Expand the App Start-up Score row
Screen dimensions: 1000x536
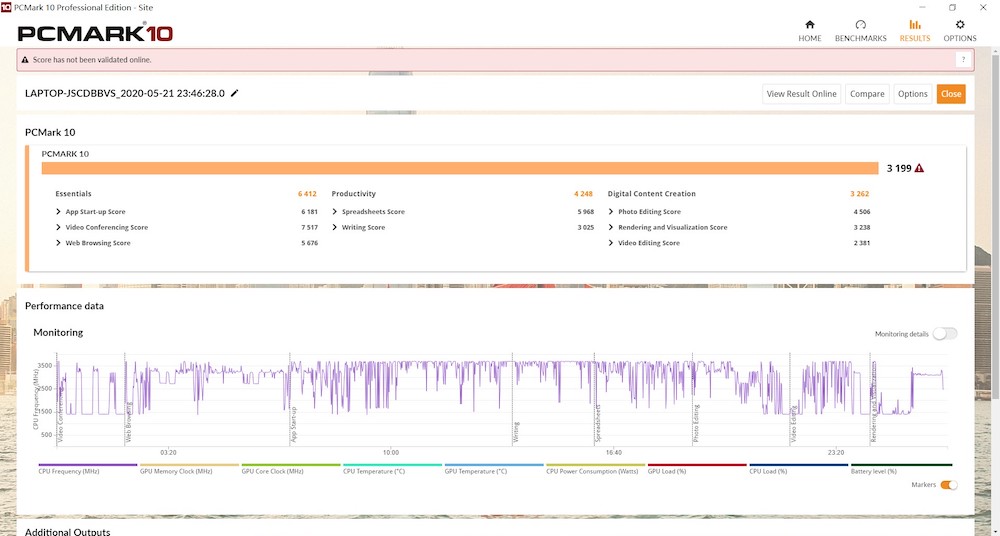click(x=59, y=212)
